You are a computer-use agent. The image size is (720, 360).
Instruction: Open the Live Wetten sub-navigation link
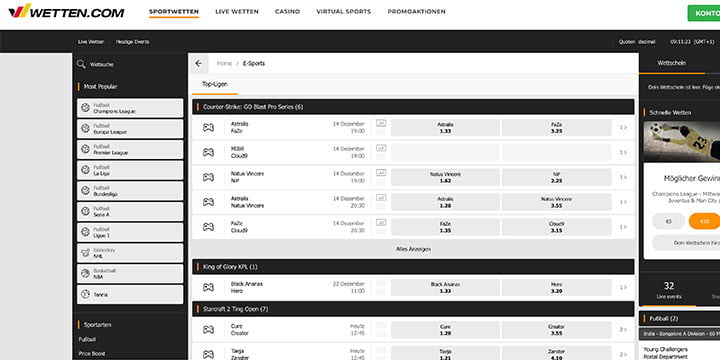[91, 42]
